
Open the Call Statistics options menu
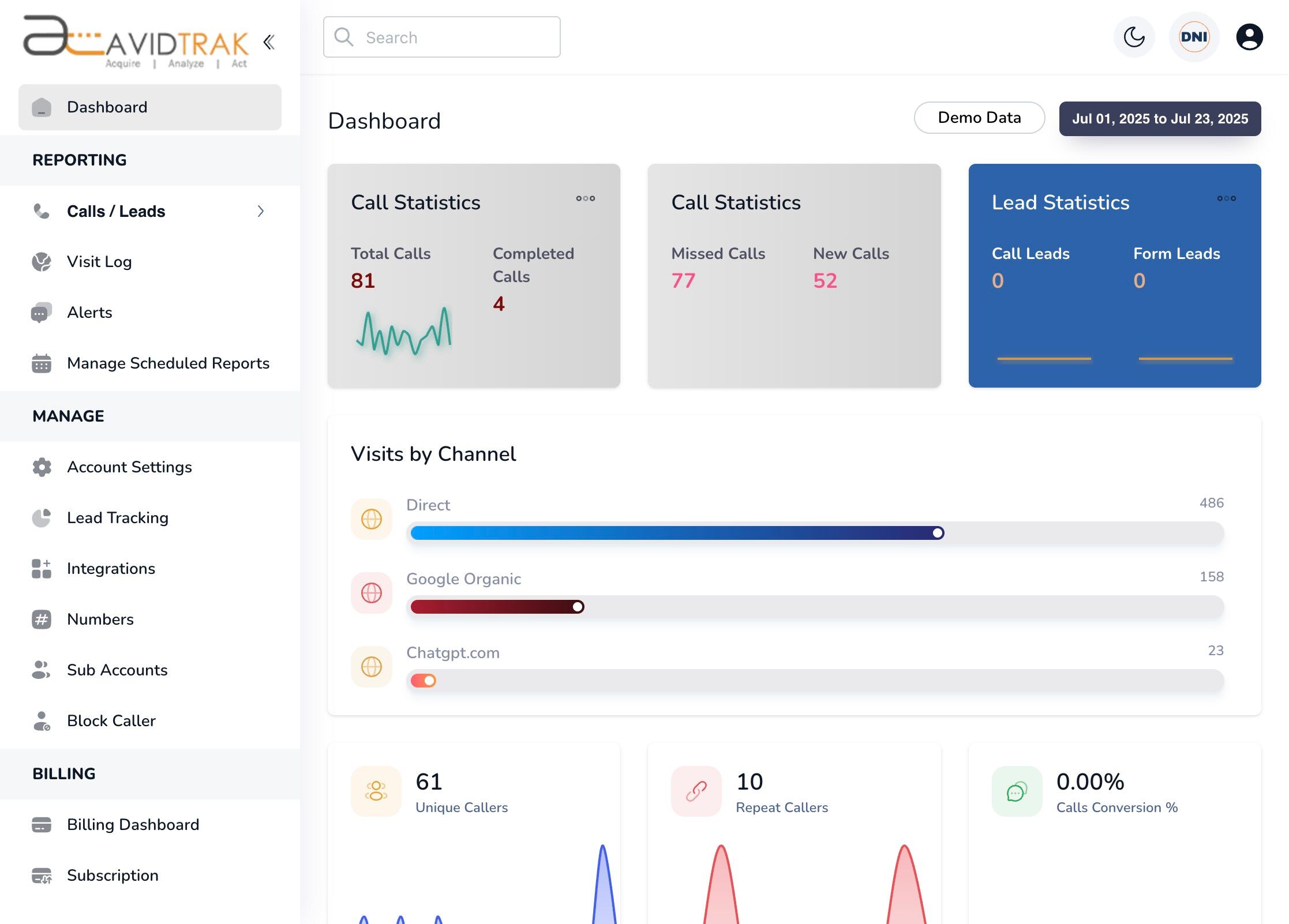(584, 198)
